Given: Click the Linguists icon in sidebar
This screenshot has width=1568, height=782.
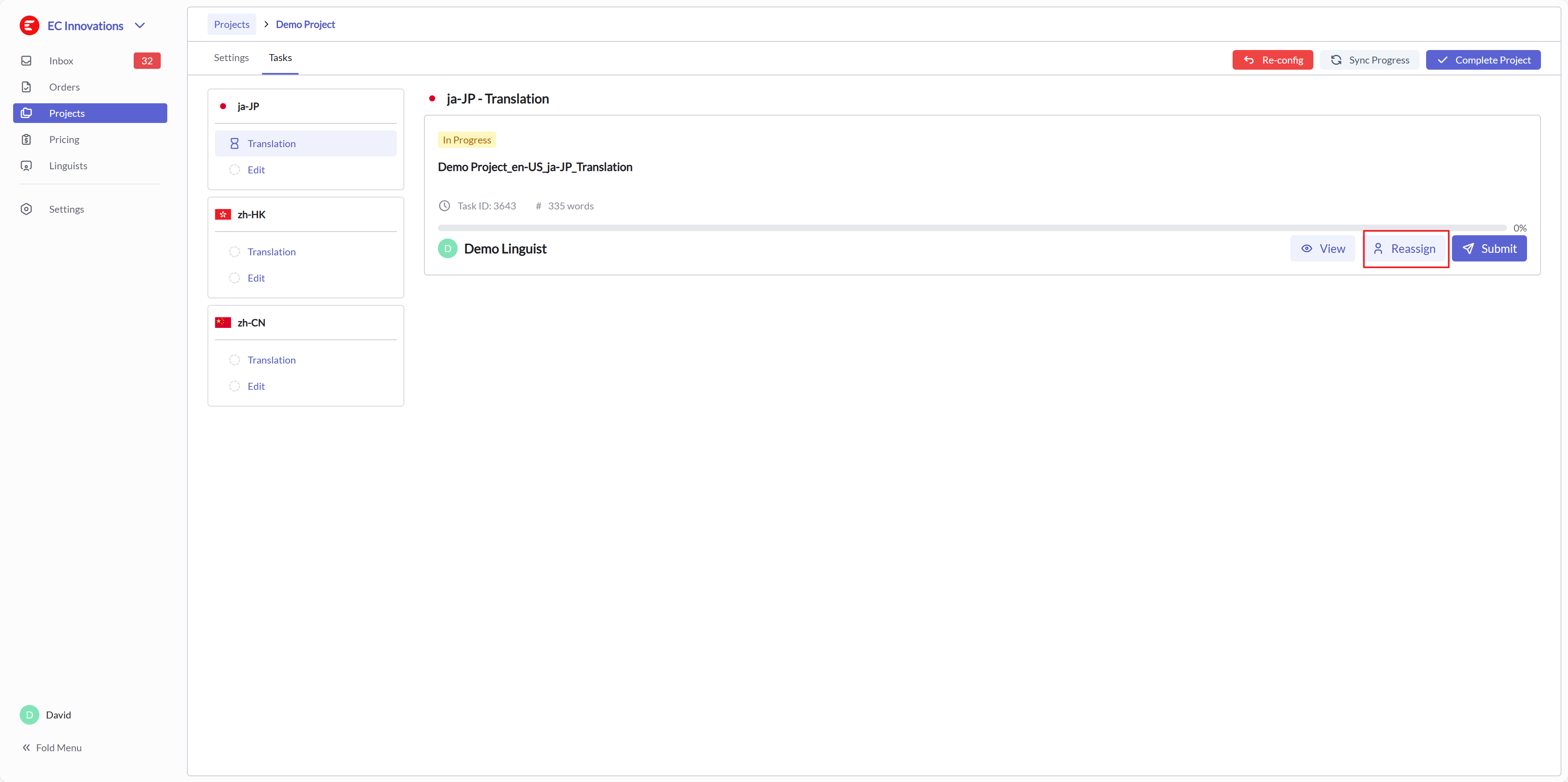Looking at the screenshot, I should 26,166.
